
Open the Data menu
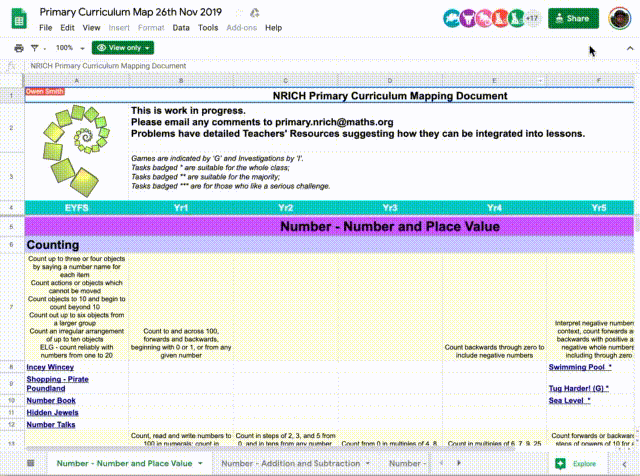pos(181,28)
